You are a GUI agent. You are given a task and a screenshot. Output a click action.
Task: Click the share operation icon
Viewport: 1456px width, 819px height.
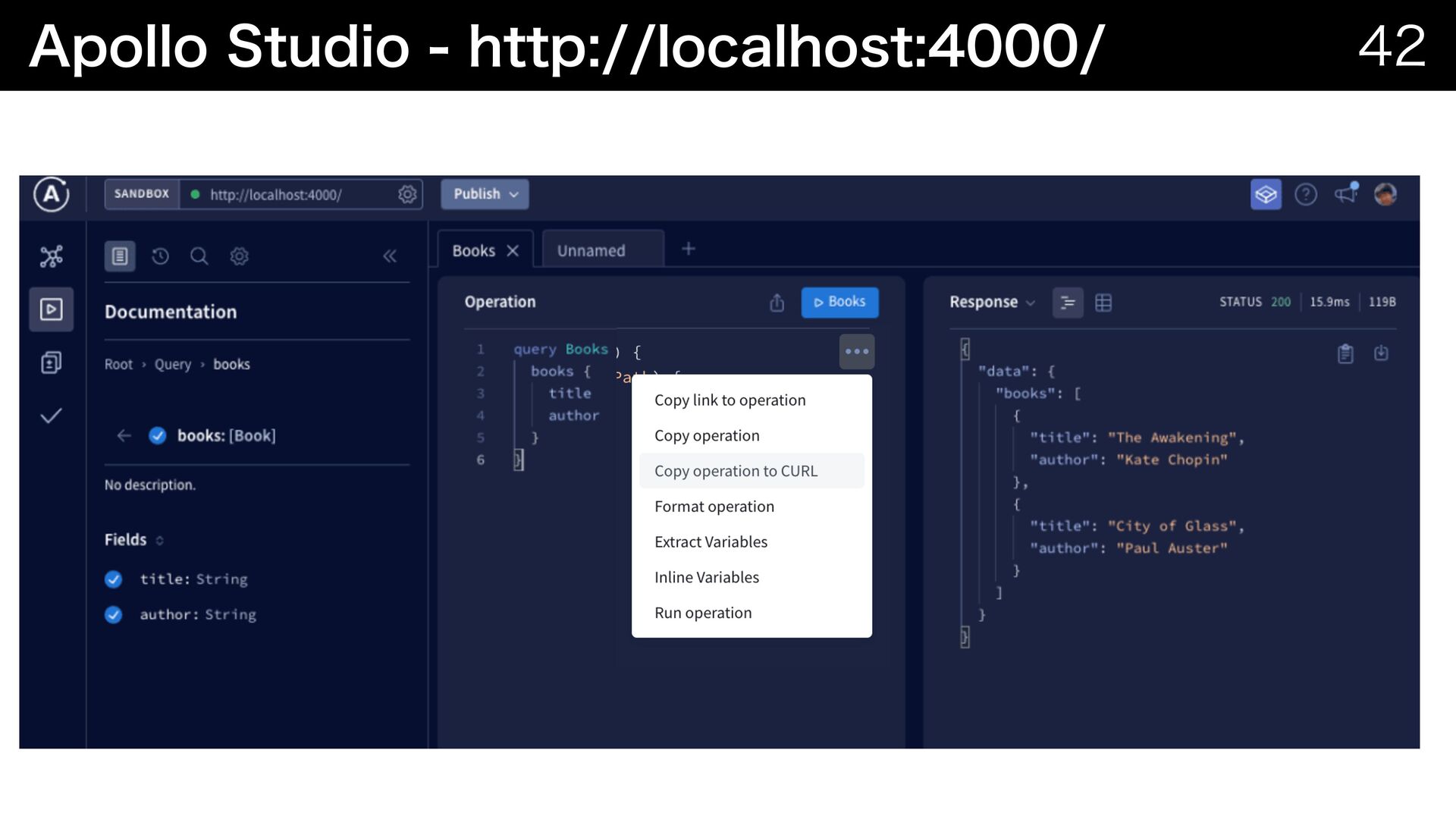[777, 303]
